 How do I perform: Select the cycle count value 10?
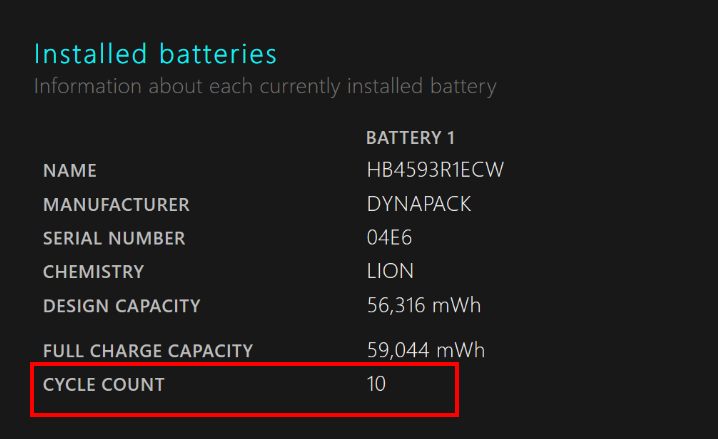(377, 383)
